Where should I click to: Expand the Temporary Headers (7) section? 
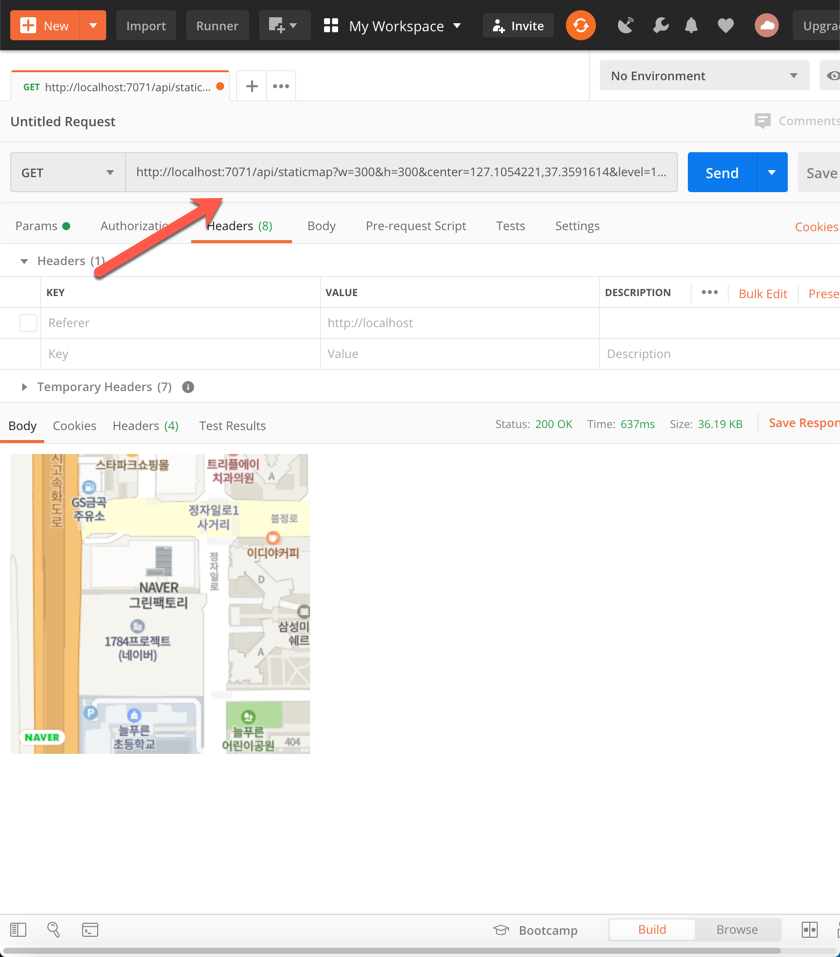point(24,387)
